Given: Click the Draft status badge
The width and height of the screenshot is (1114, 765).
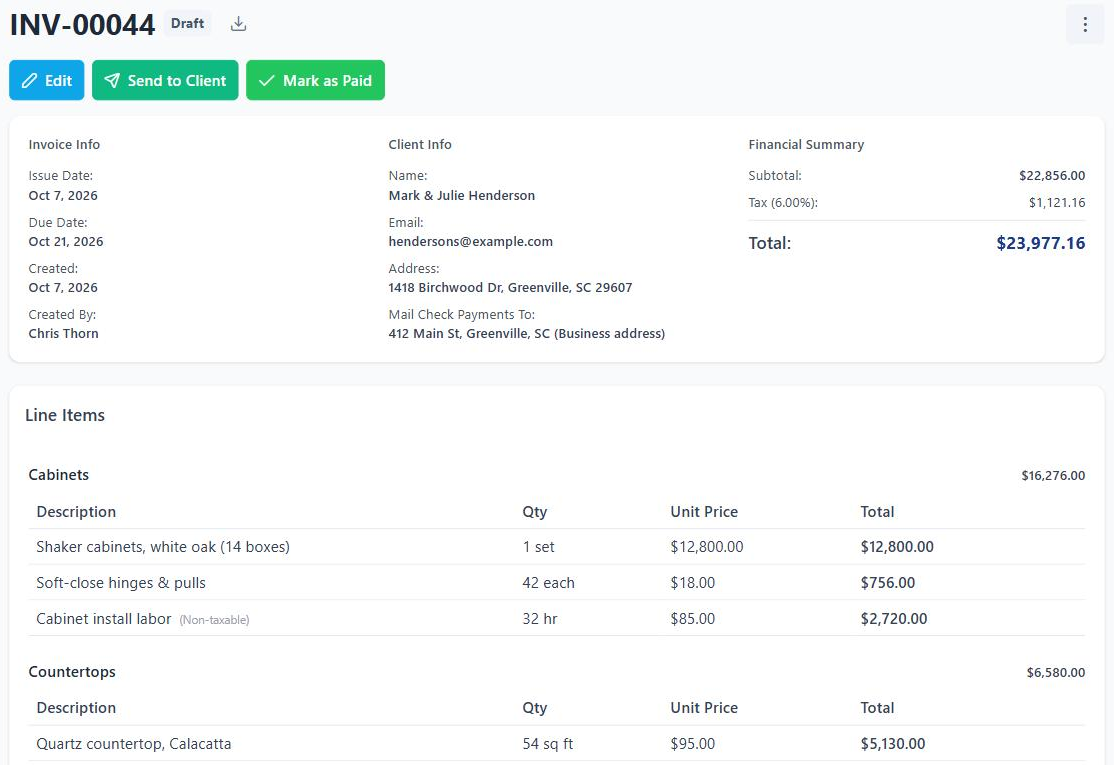Looking at the screenshot, I should (188, 23).
